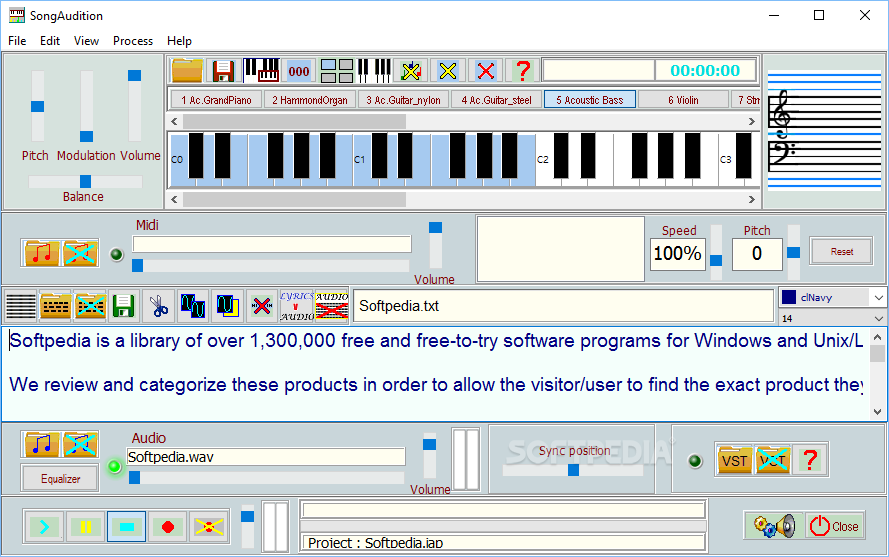Close lyrics file with crossed text folder
The height and width of the screenshot is (557, 889).
point(90,306)
